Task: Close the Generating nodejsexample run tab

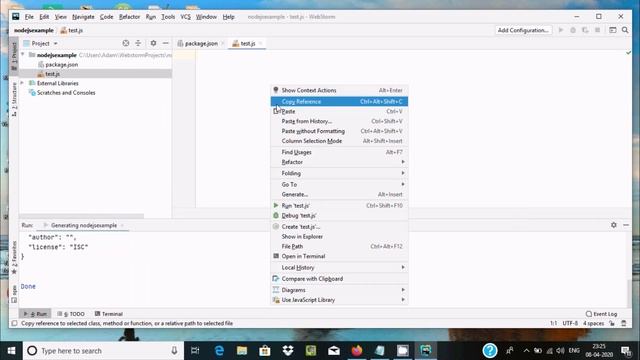Action: (x=122, y=225)
